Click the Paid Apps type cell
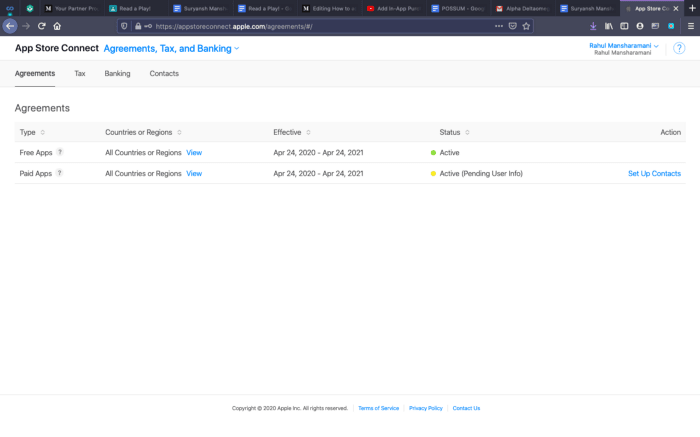The width and height of the screenshot is (700, 437). click(36, 174)
